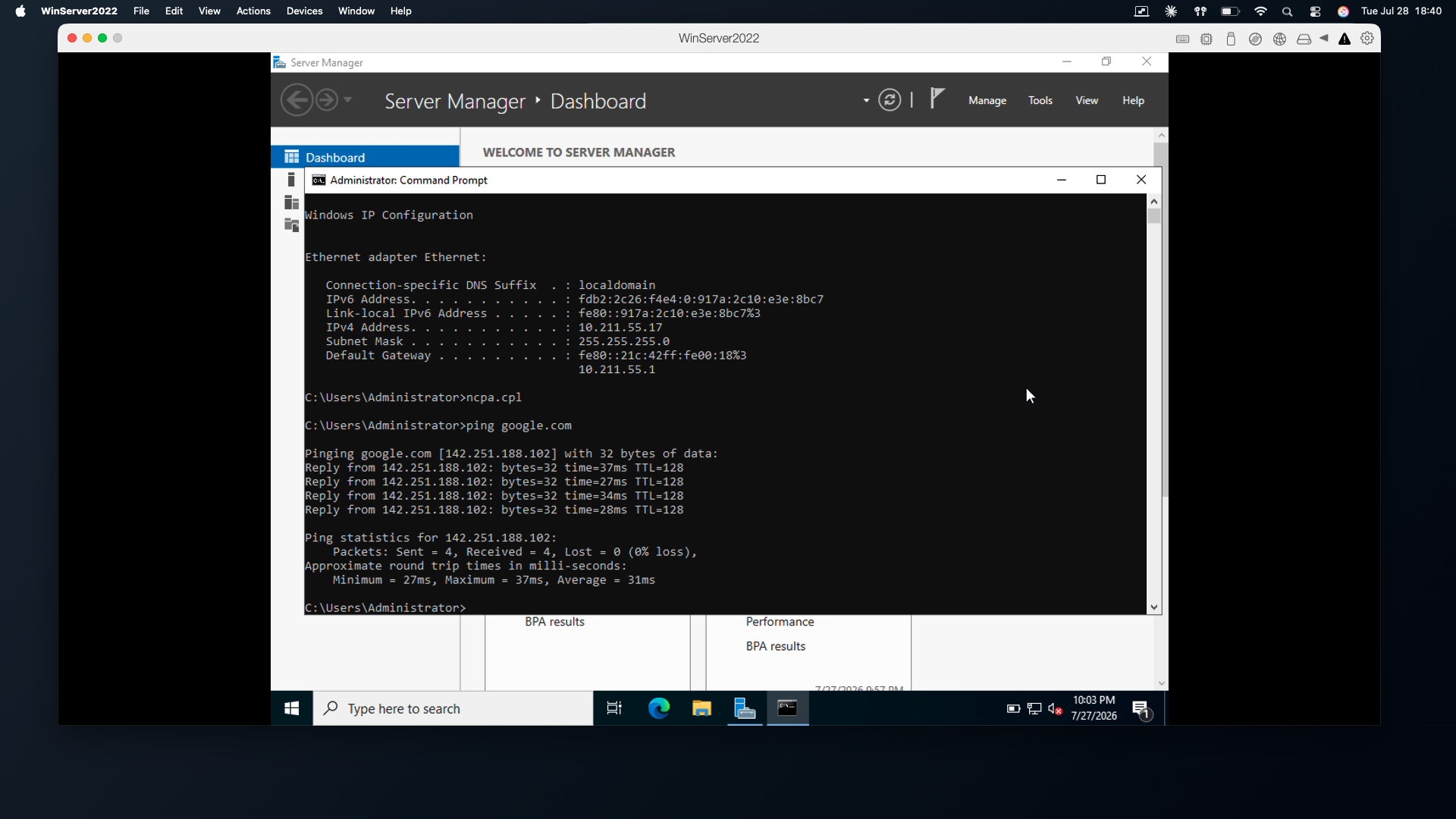
Task: Click the macOS Wi-Fi status icon
Action: [x=1260, y=11]
